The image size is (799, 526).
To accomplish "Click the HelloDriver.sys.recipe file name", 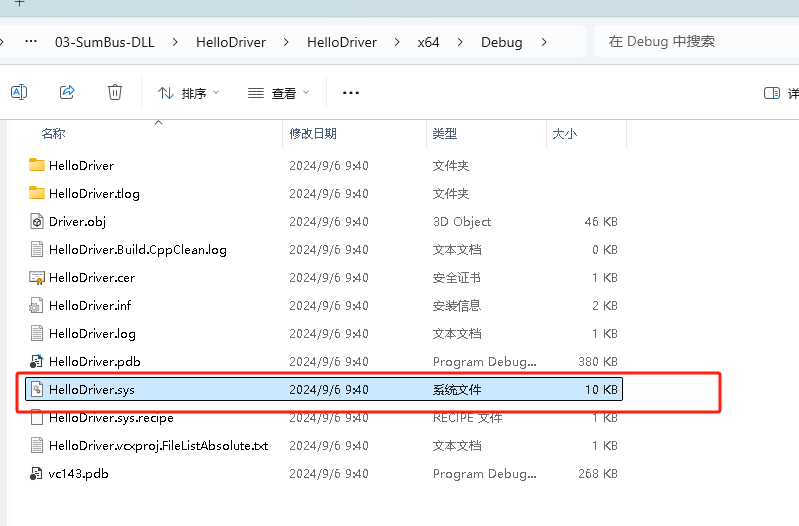I will point(111,418).
